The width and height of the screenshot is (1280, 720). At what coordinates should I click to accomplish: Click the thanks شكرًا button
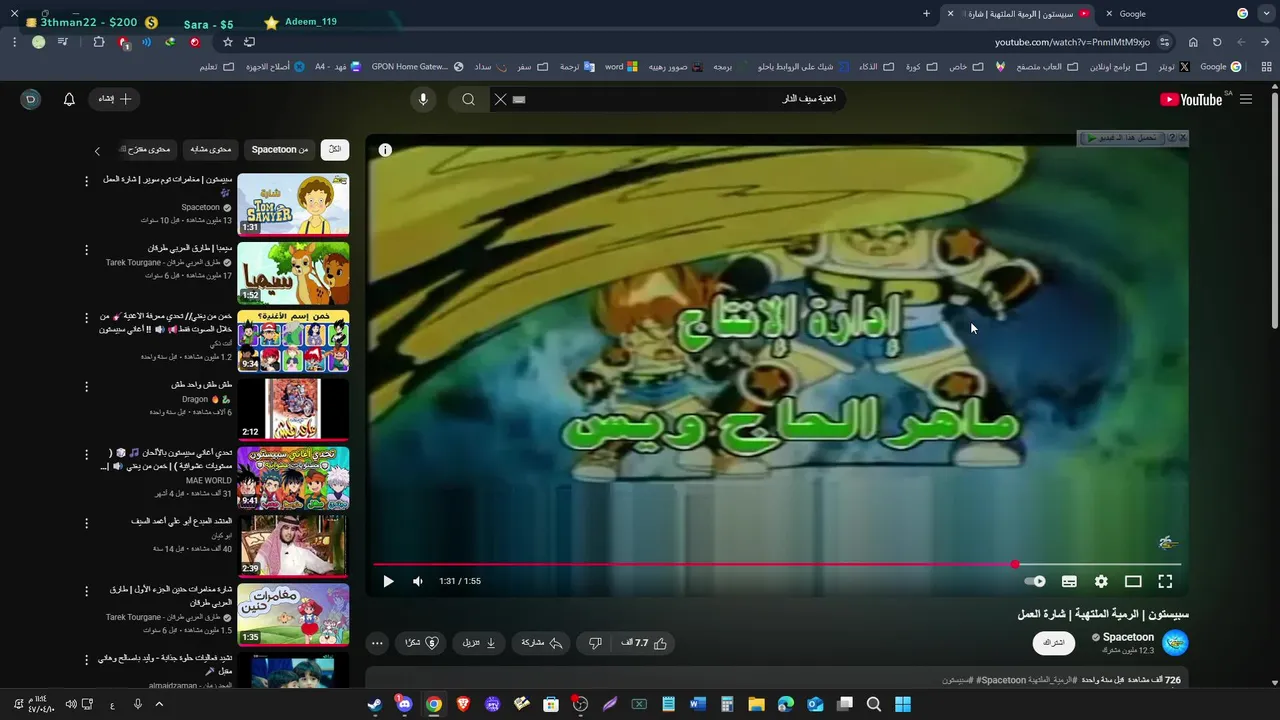(x=420, y=643)
